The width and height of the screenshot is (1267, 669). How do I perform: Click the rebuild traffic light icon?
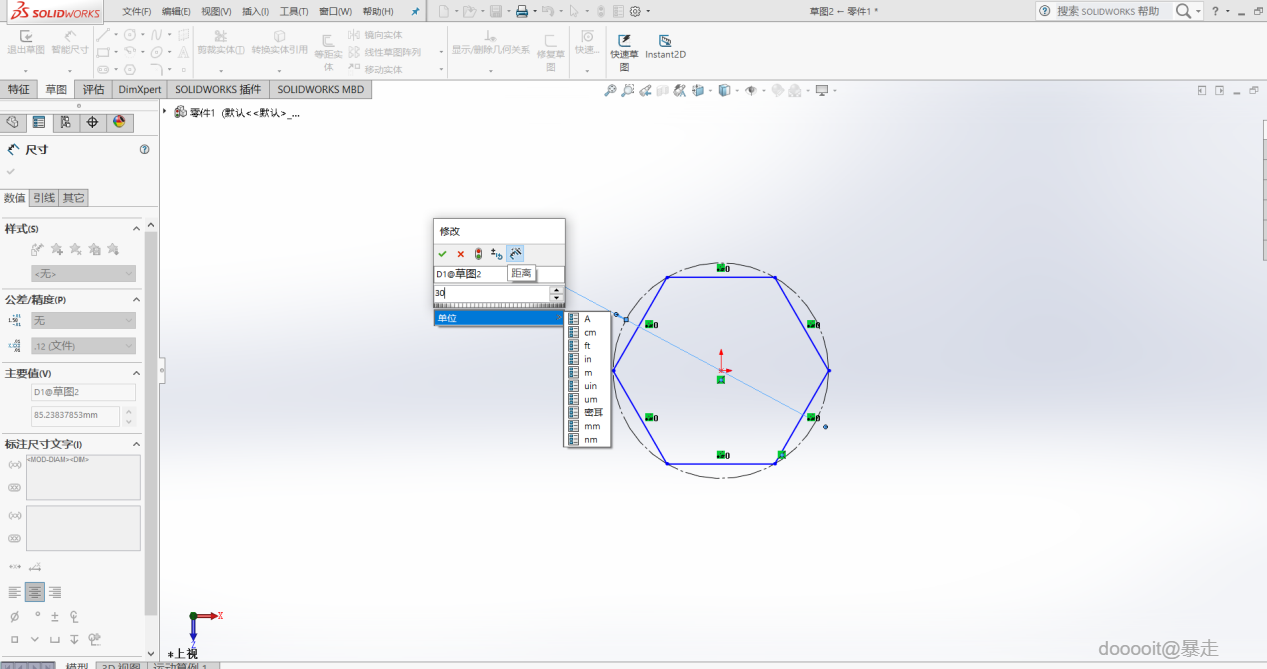click(478, 254)
